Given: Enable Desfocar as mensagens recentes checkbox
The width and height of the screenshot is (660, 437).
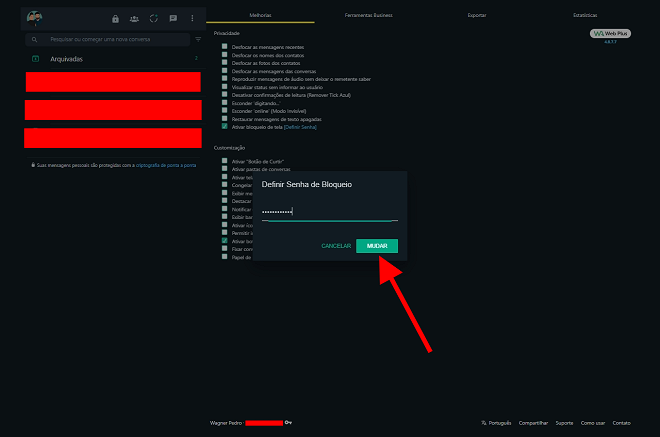Looking at the screenshot, I should (x=225, y=47).
